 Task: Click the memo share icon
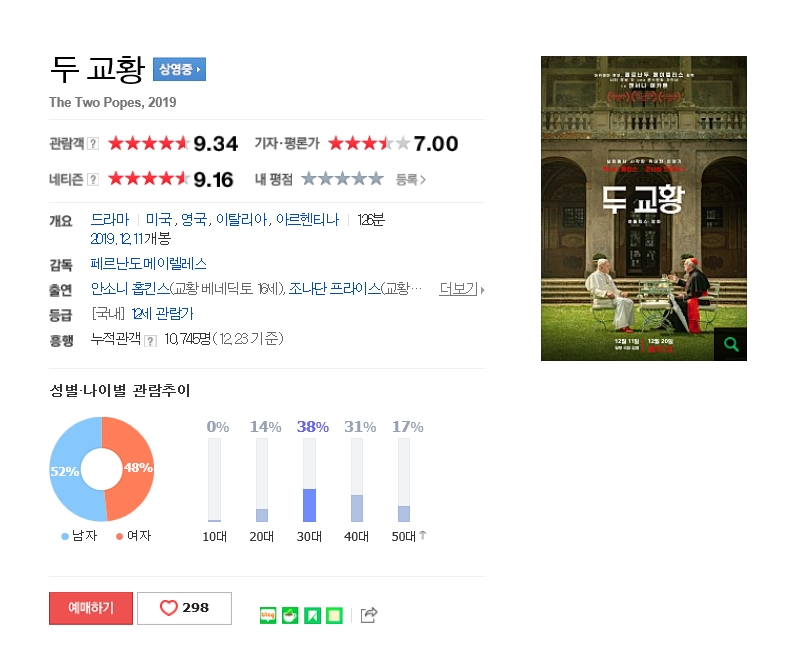point(334,615)
